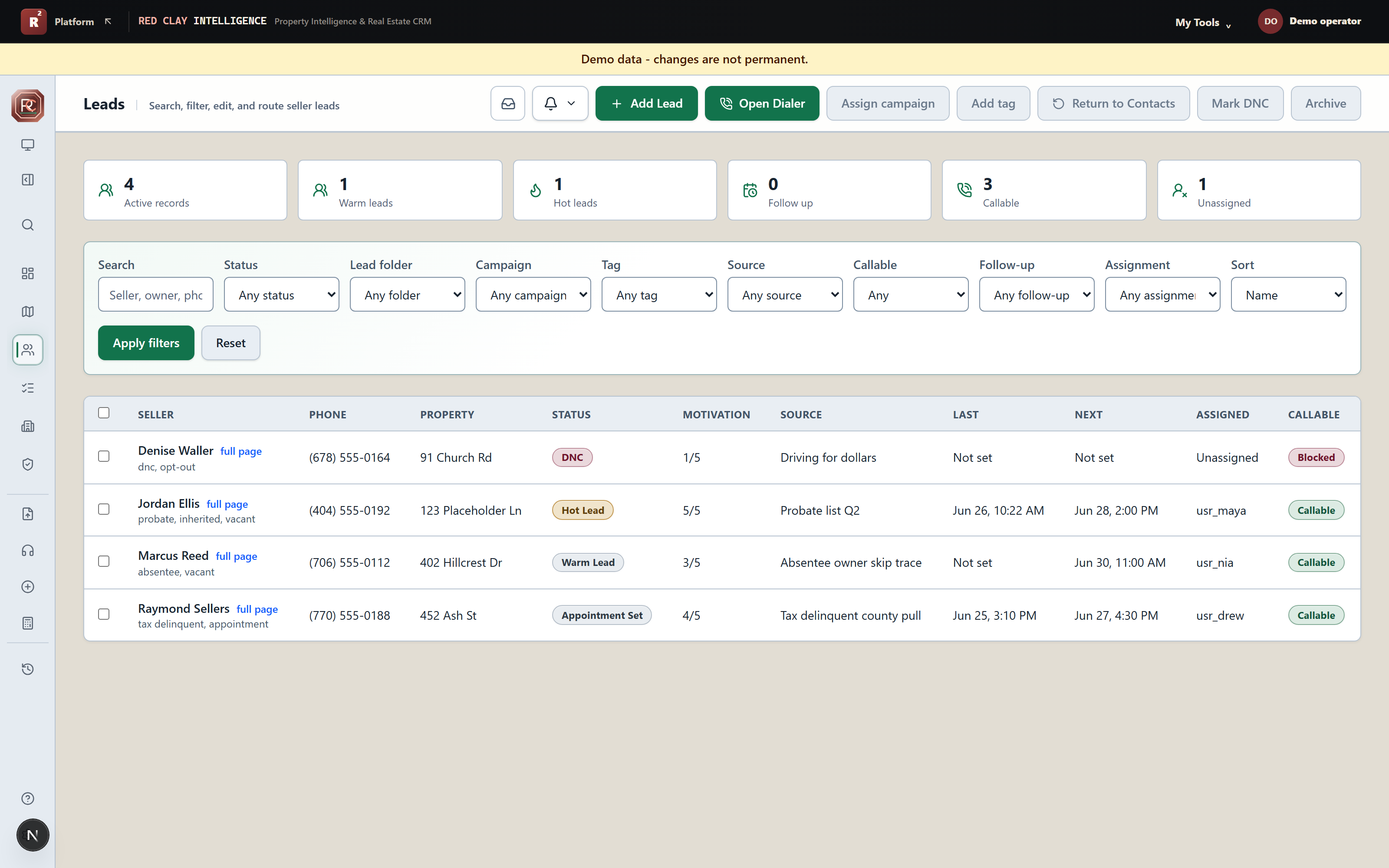The height and width of the screenshot is (868, 1389).
Task: Toggle the select-all checkbox in table header
Action: tap(104, 413)
